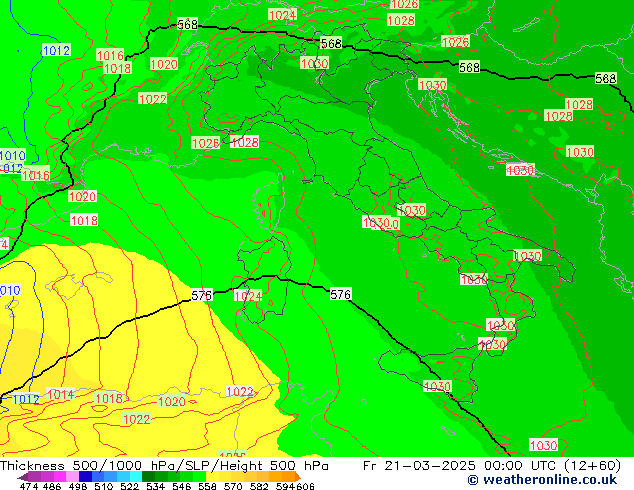Select the forecast date 'Fr 21-03-2025 00:00 UTC (12+60)'
The width and height of the screenshot is (634, 490).
pos(492,466)
